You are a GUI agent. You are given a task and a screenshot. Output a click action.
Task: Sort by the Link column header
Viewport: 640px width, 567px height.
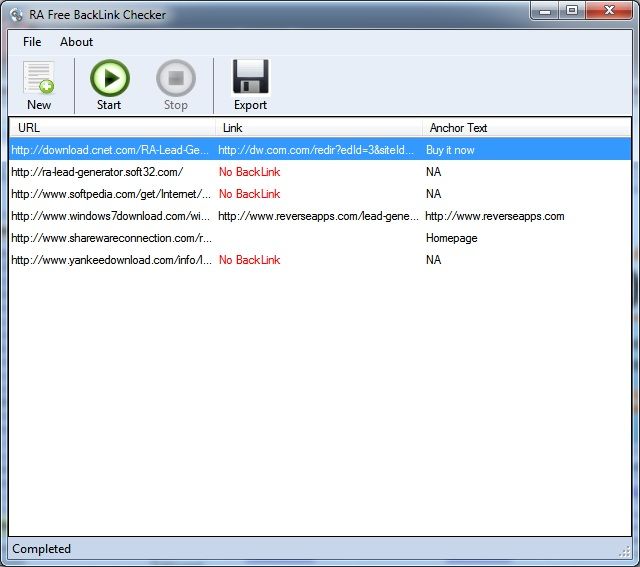tap(319, 128)
